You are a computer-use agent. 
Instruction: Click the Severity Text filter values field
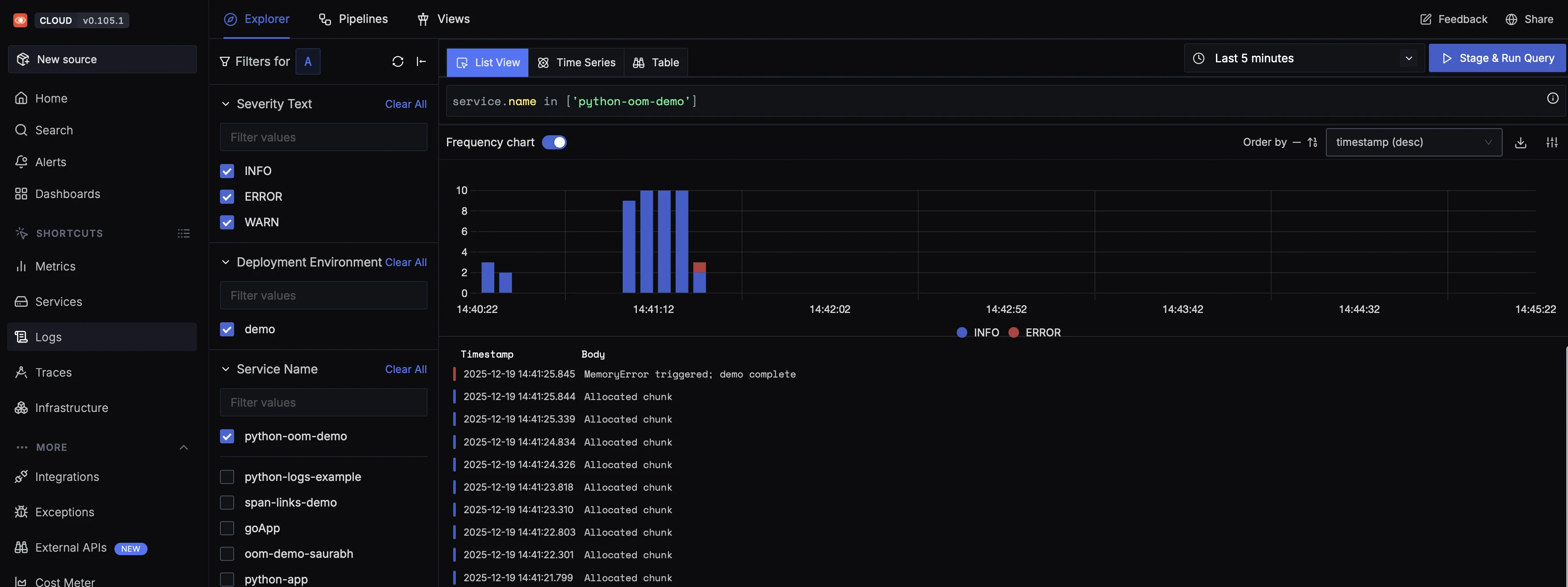coord(323,137)
